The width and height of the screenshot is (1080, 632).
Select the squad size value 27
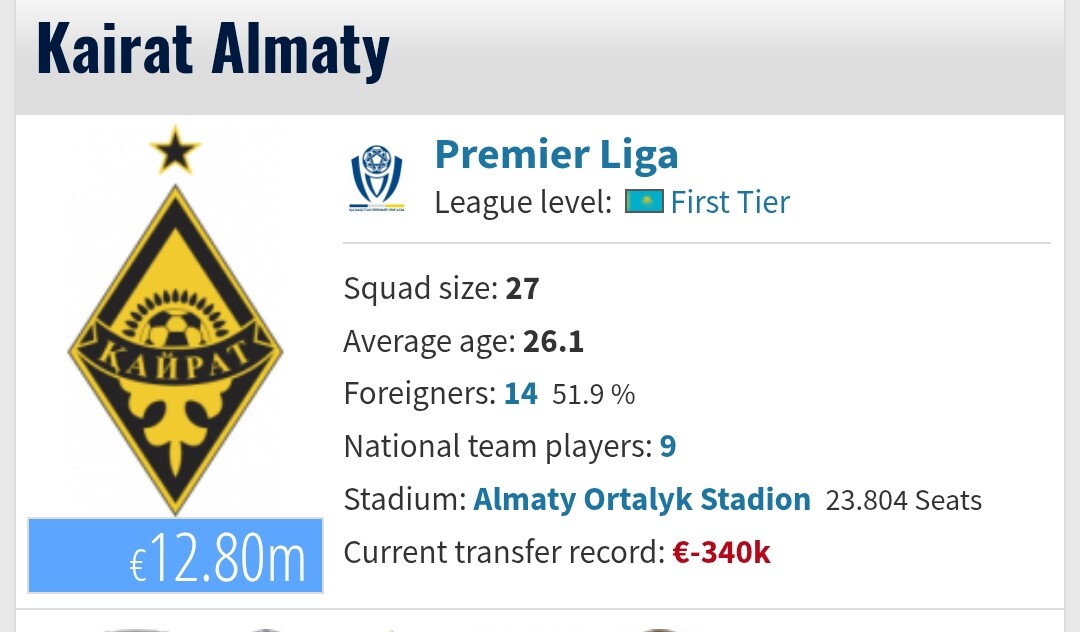pos(522,288)
